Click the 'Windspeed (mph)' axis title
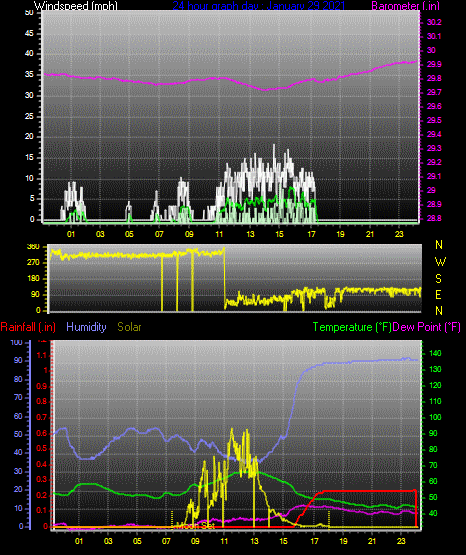 pyautogui.click(x=76, y=6)
